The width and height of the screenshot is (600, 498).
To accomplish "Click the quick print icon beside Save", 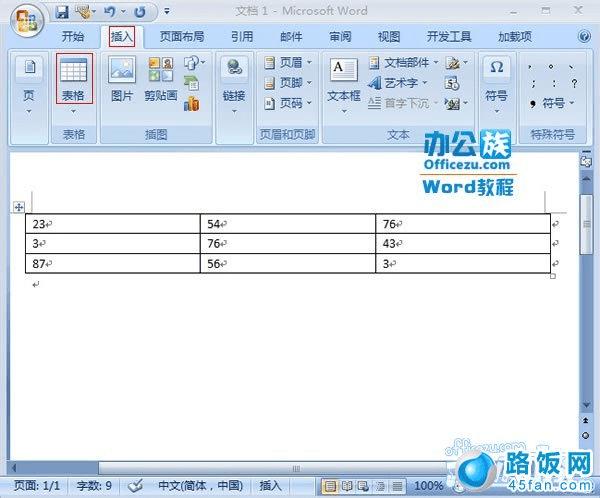I will pos(83,12).
